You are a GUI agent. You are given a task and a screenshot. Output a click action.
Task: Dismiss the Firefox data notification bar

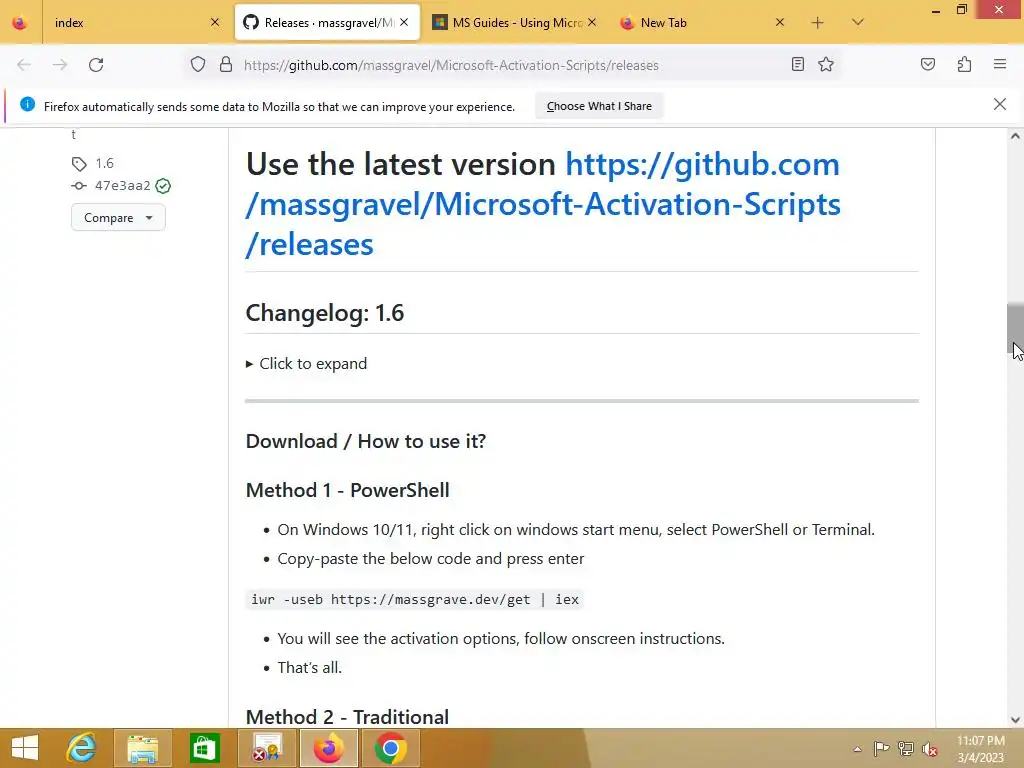(x=1000, y=104)
